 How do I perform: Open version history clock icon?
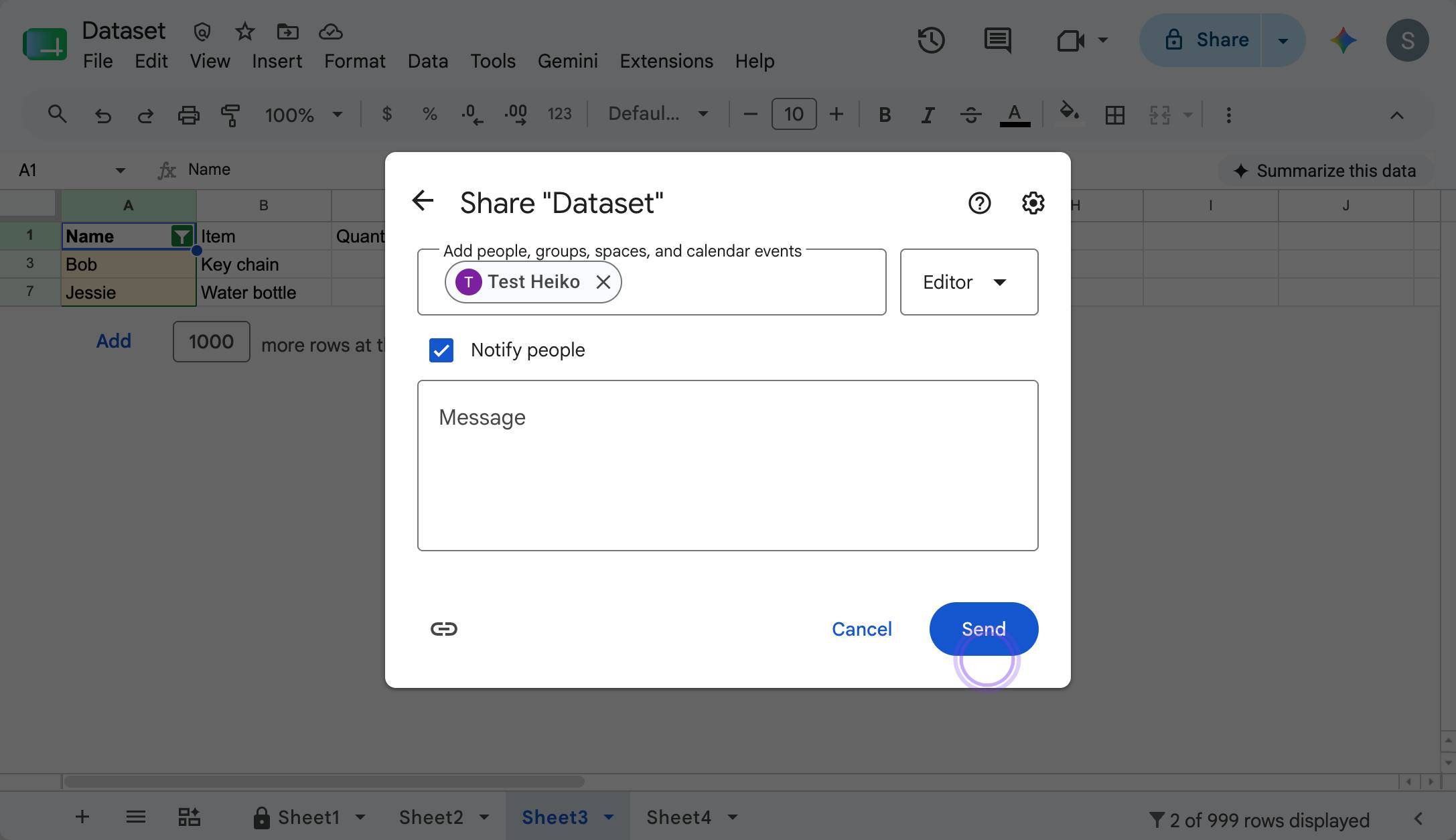(931, 40)
